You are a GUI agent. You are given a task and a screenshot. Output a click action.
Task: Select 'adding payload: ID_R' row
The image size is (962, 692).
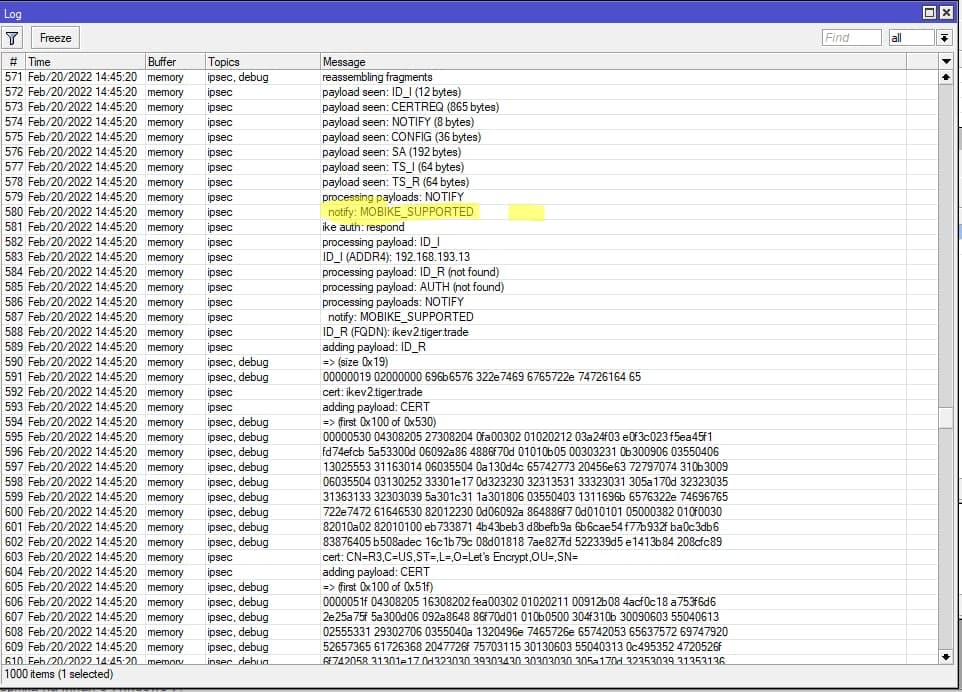point(470,347)
